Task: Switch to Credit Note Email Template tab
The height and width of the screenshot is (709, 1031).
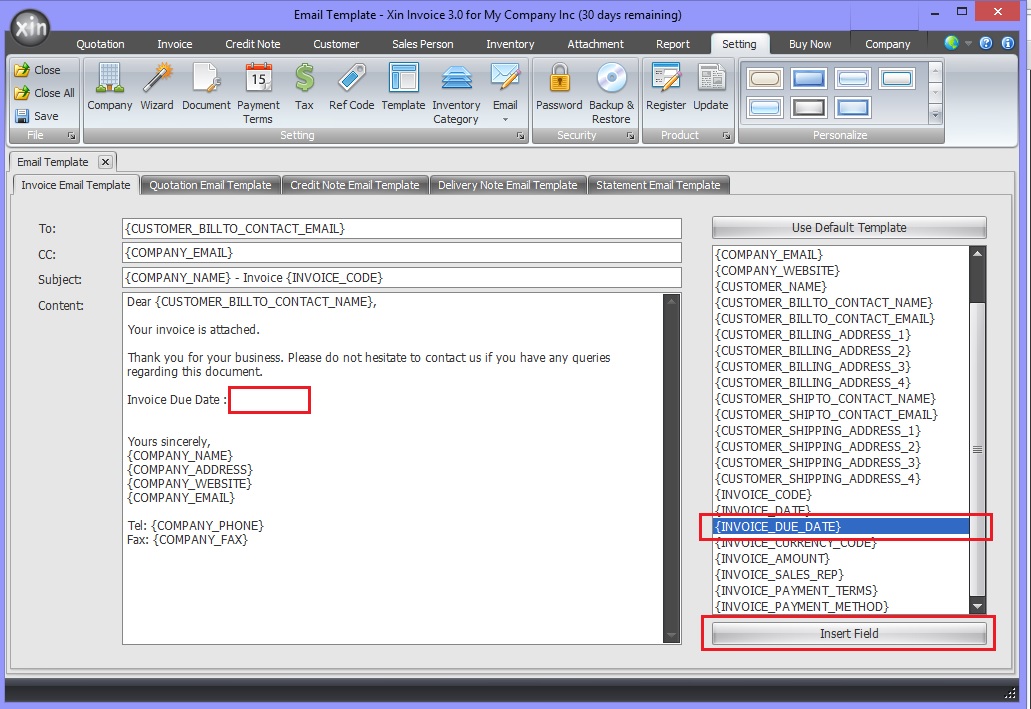Action: click(x=355, y=185)
